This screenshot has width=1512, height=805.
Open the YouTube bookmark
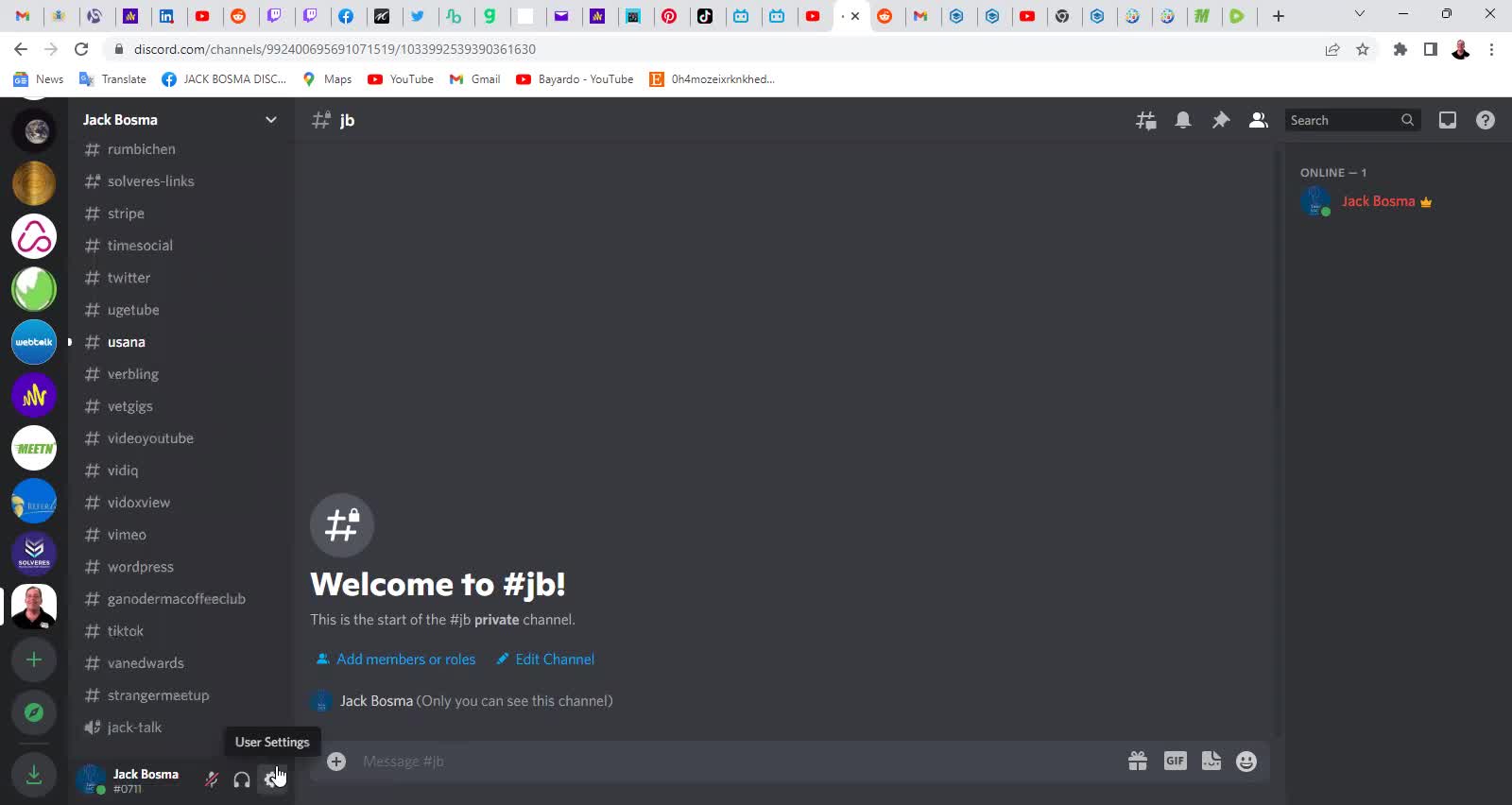click(x=401, y=79)
